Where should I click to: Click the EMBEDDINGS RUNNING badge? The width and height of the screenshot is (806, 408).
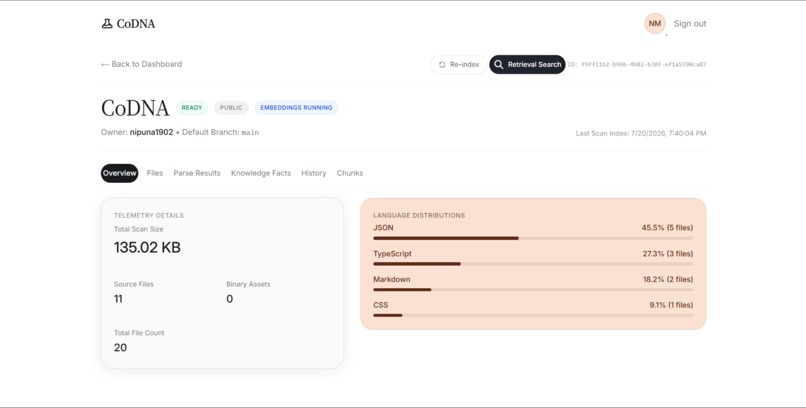(x=296, y=108)
